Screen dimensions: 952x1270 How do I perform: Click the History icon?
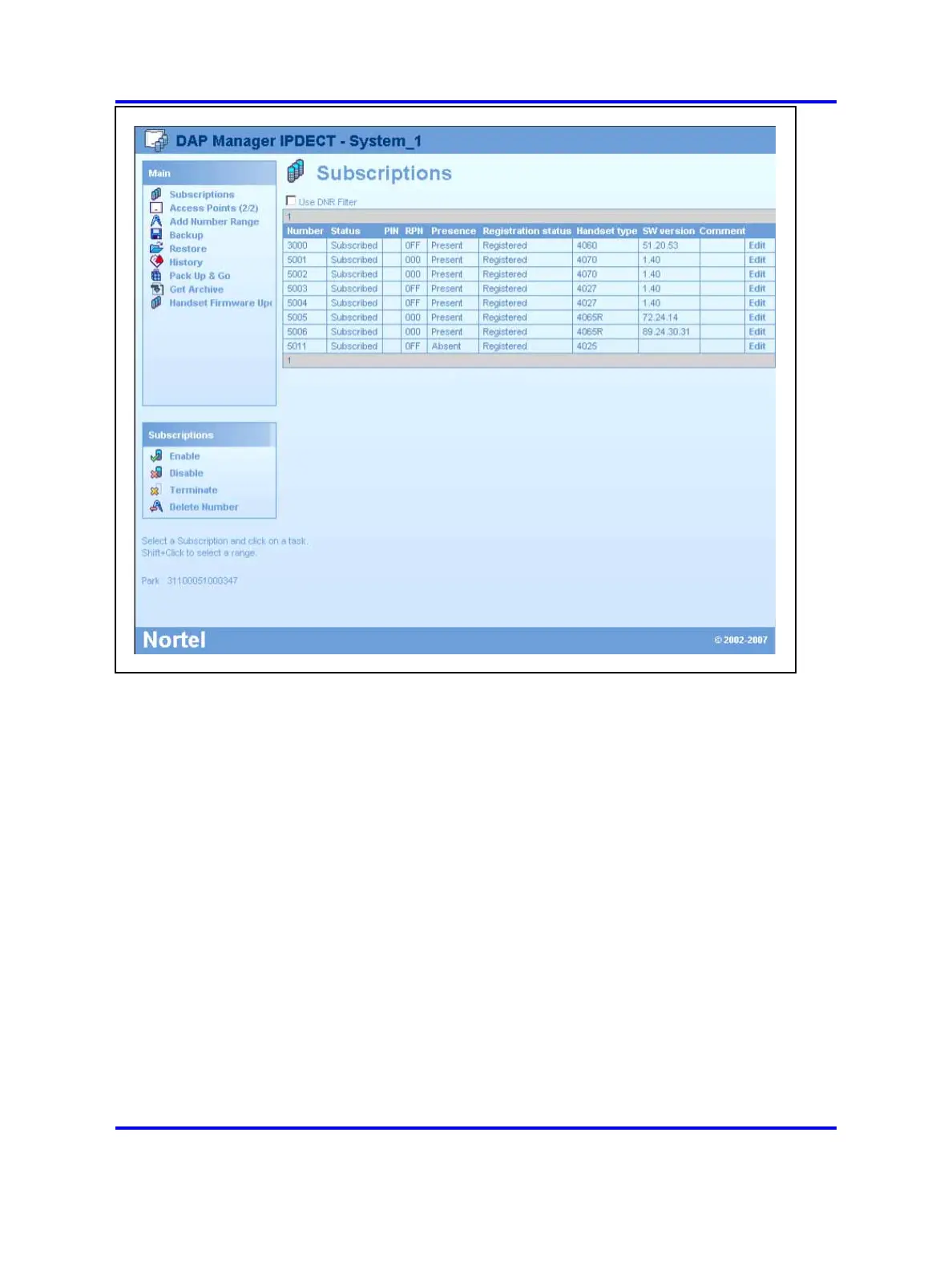pyautogui.click(x=156, y=261)
